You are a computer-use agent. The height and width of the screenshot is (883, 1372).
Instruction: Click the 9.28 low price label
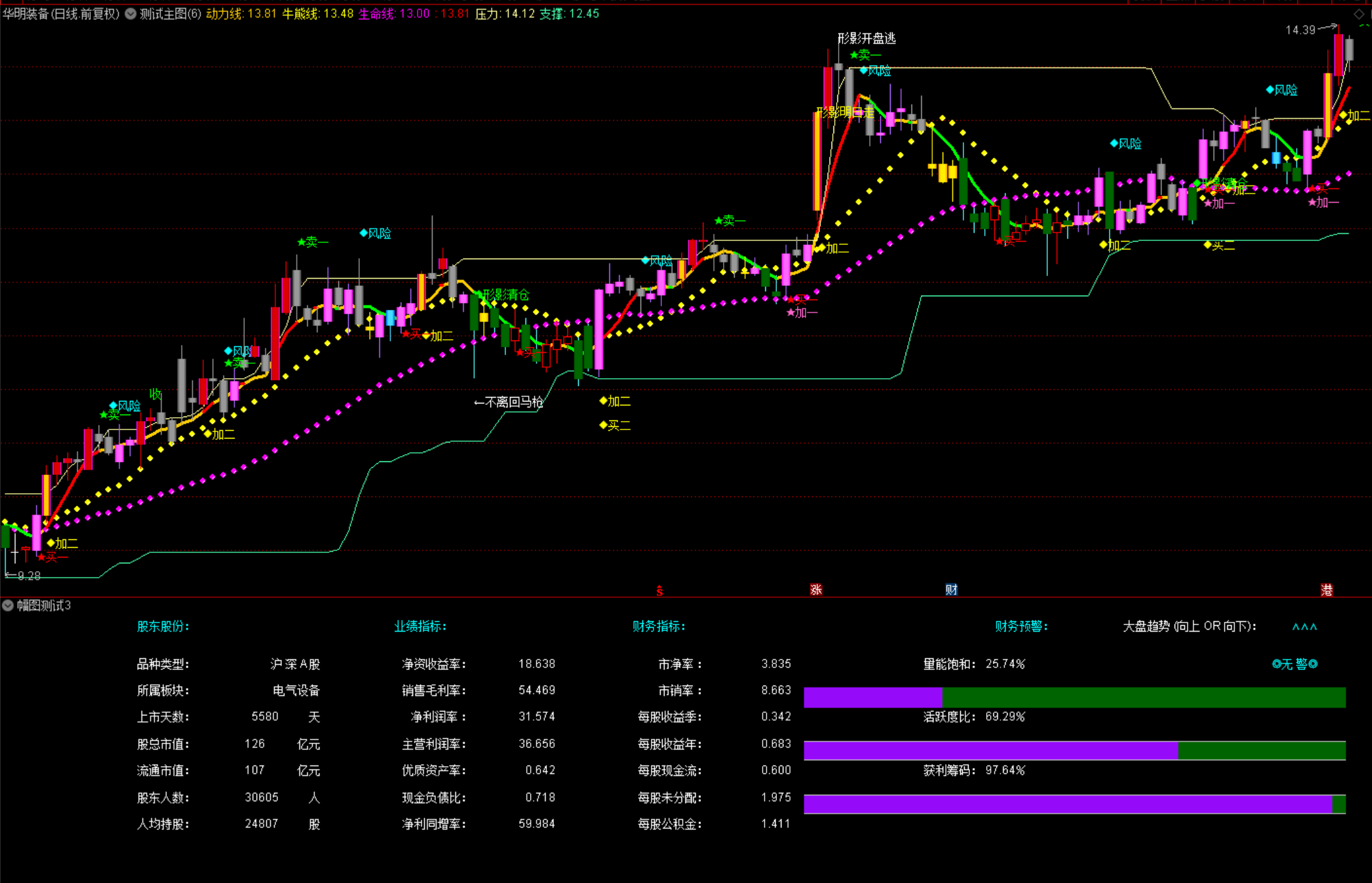click(x=29, y=576)
